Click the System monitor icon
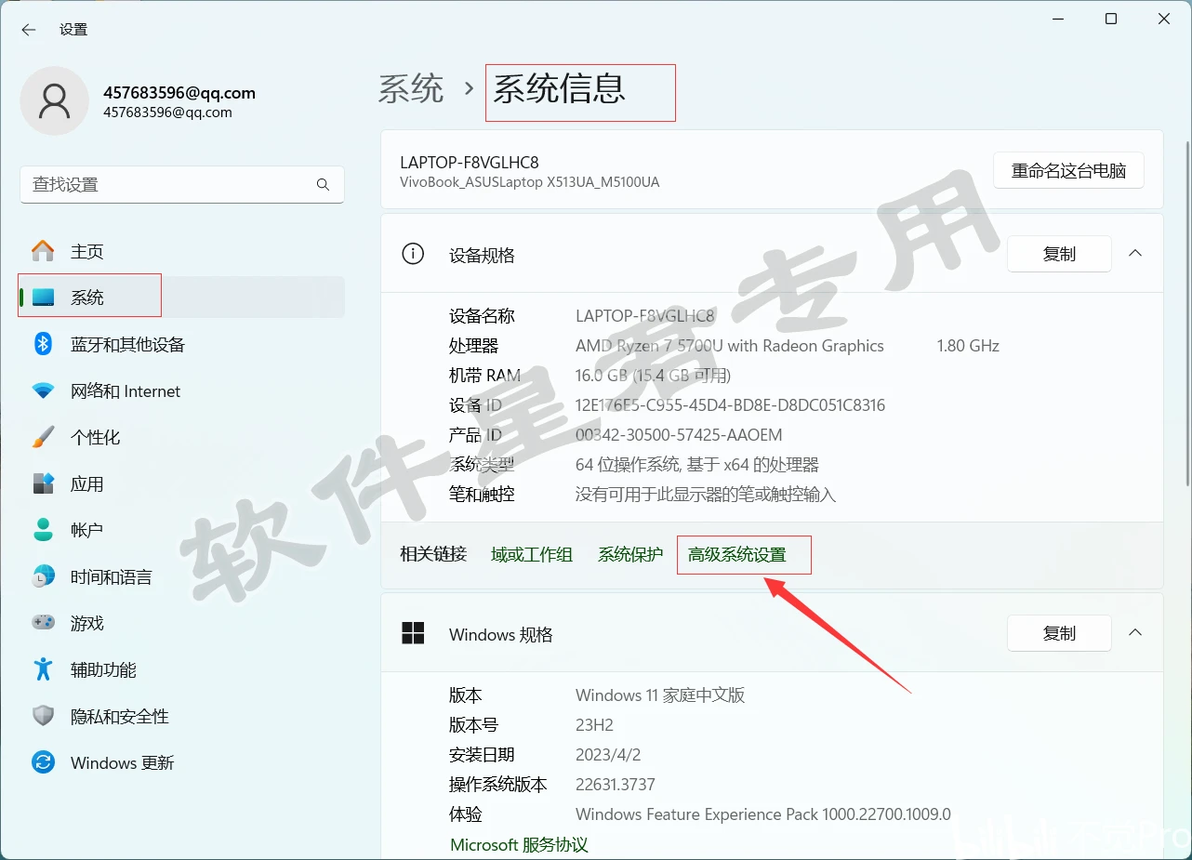This screenshot has height=860, width=1192. tap(43, 297)
